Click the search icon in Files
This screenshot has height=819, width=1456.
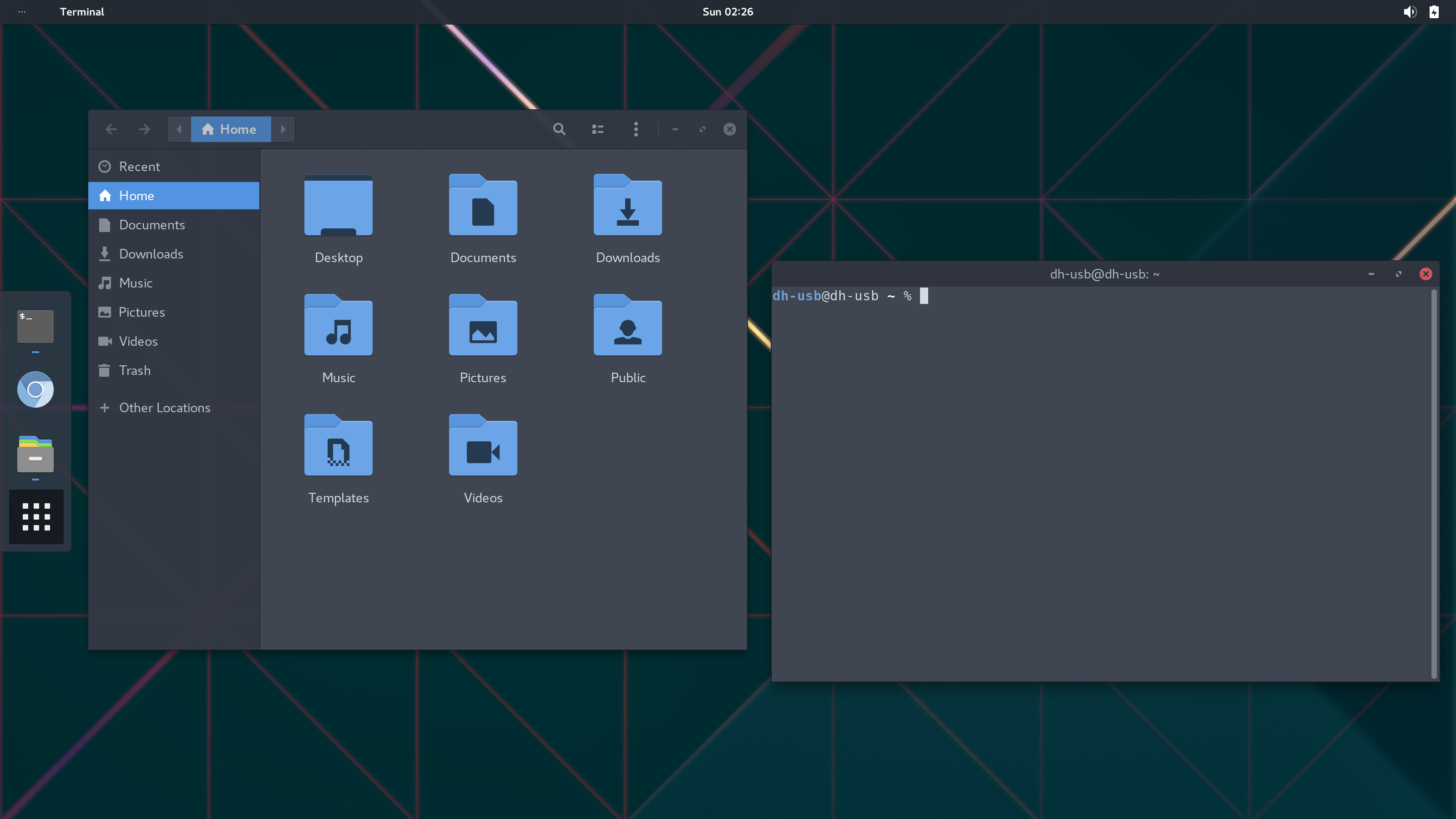pos(559,129)
